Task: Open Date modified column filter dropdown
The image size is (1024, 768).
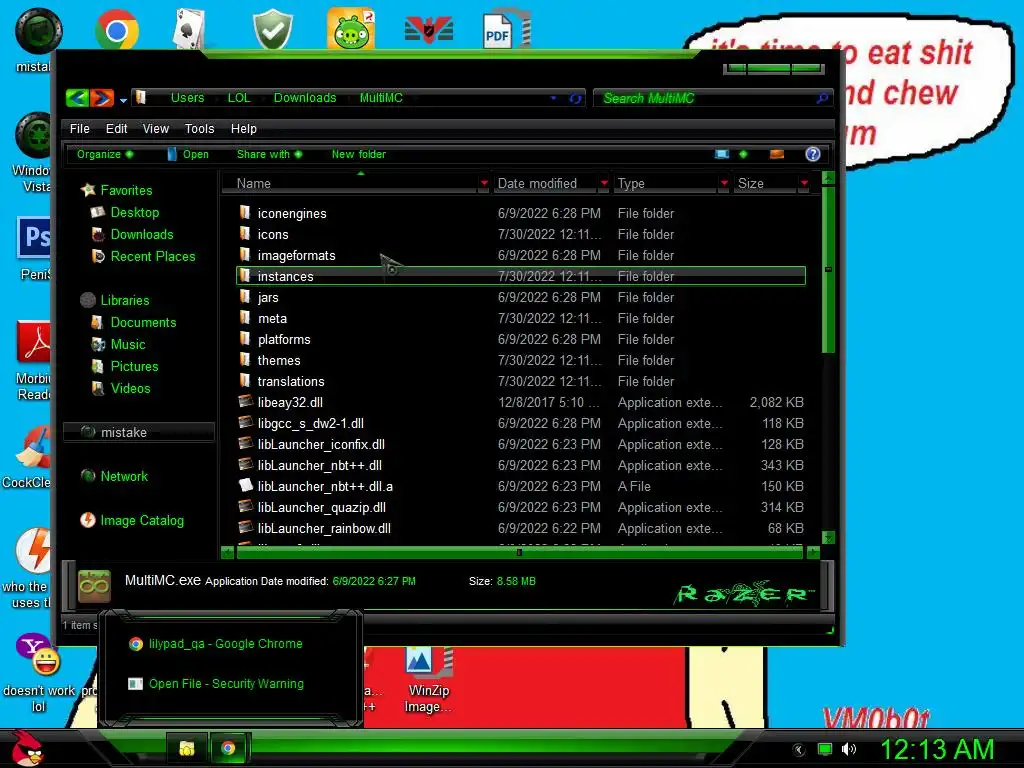Action: pyautogui.click(x=604, y=184)
